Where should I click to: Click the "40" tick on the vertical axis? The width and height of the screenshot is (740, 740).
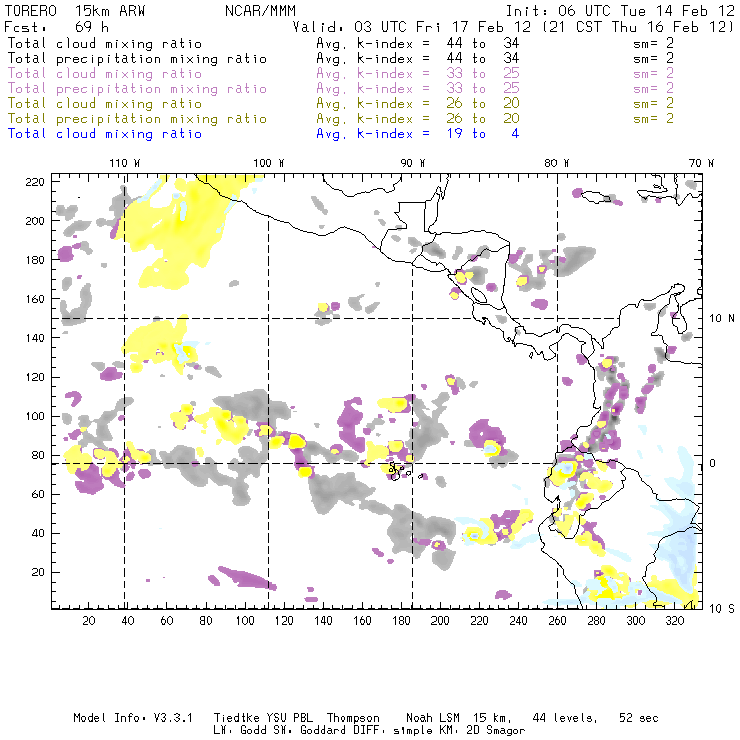click(x=39, y=533)
